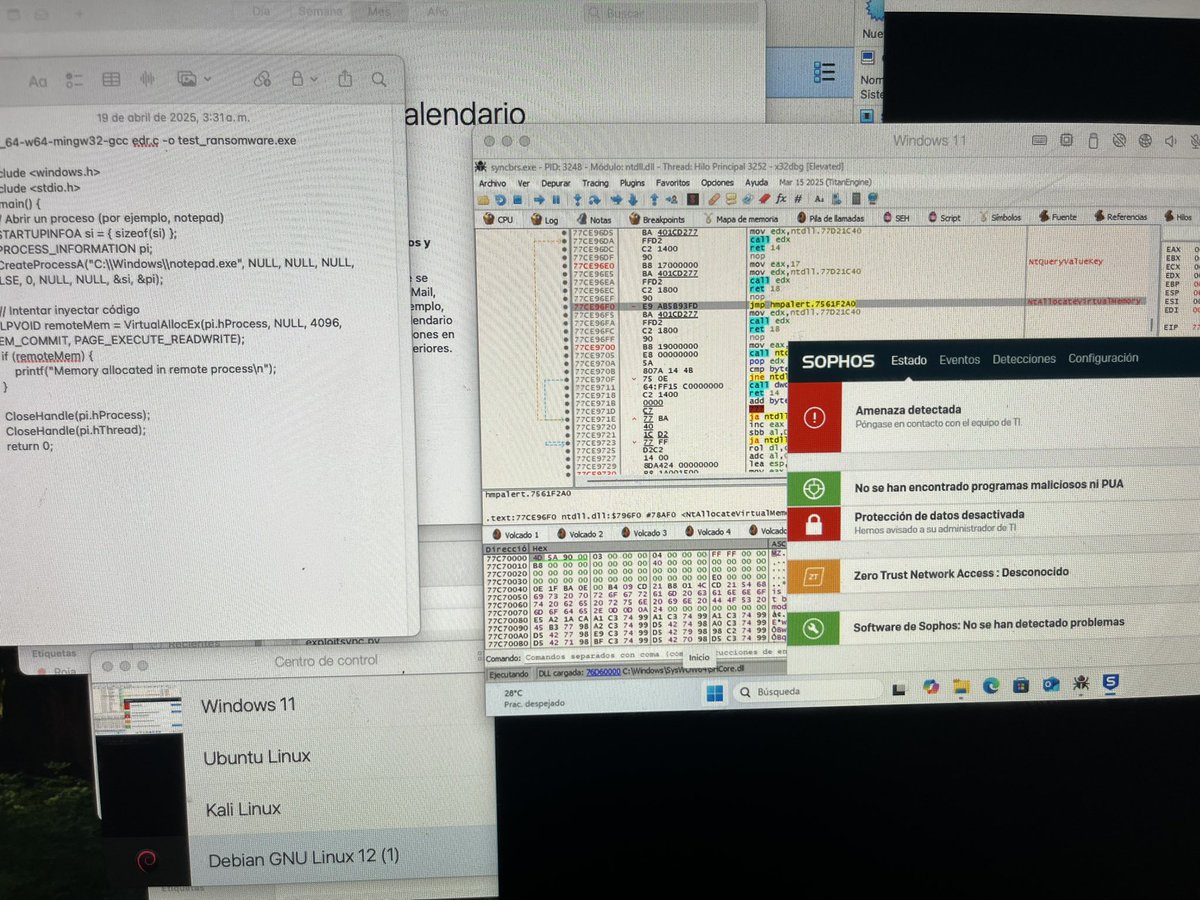
Task: Restart the debuggee with the restart icon
Action: point(501,199)
